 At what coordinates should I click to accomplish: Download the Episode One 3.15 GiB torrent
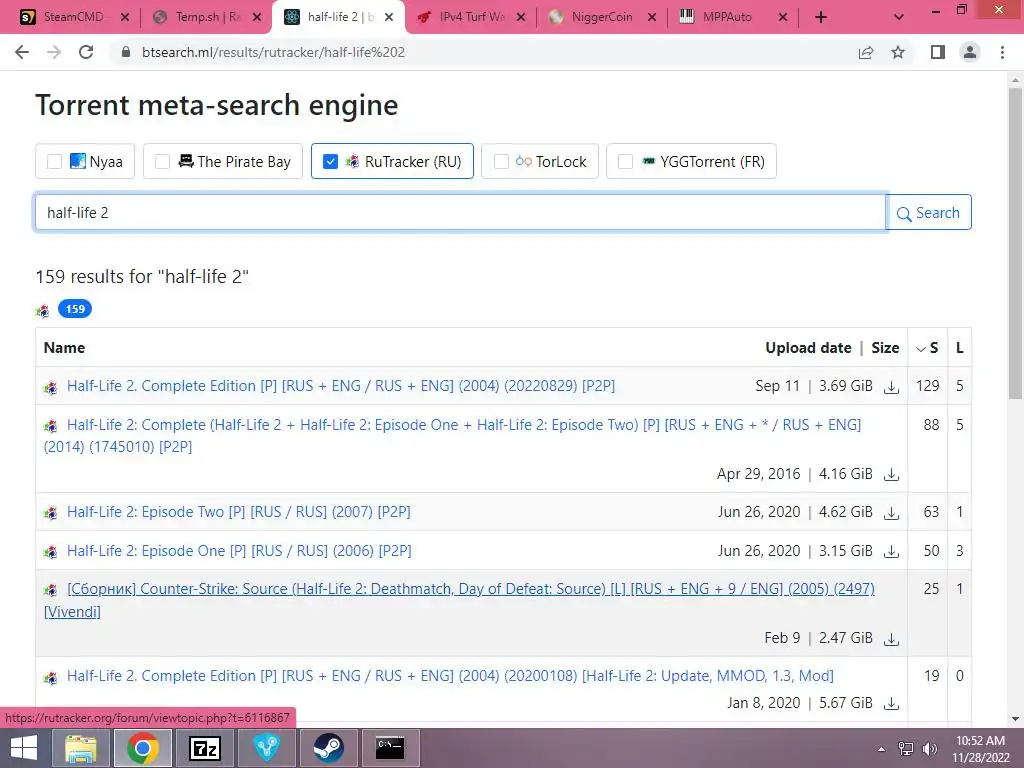pos(891,552)
